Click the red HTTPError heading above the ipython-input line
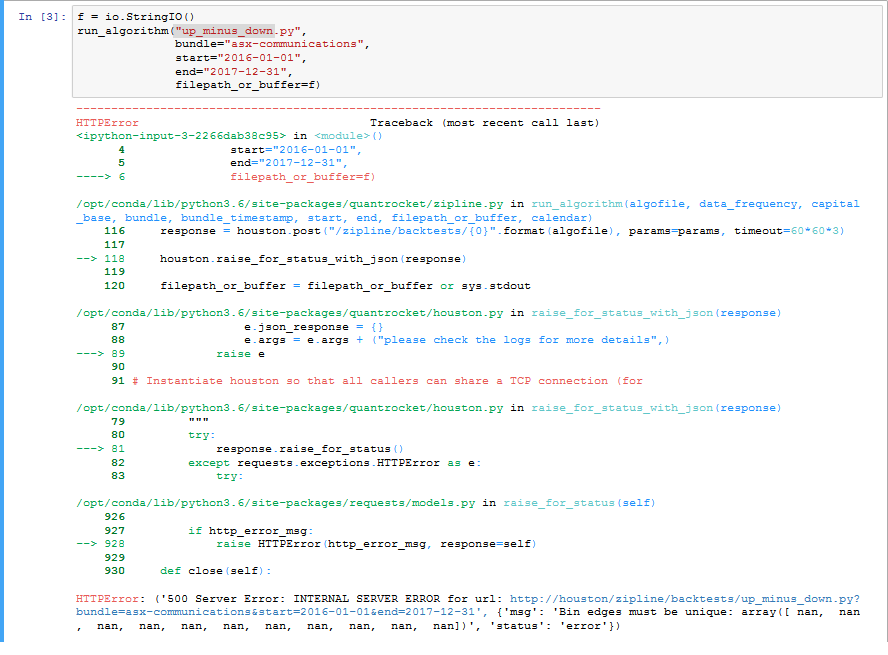 [107, 123]
